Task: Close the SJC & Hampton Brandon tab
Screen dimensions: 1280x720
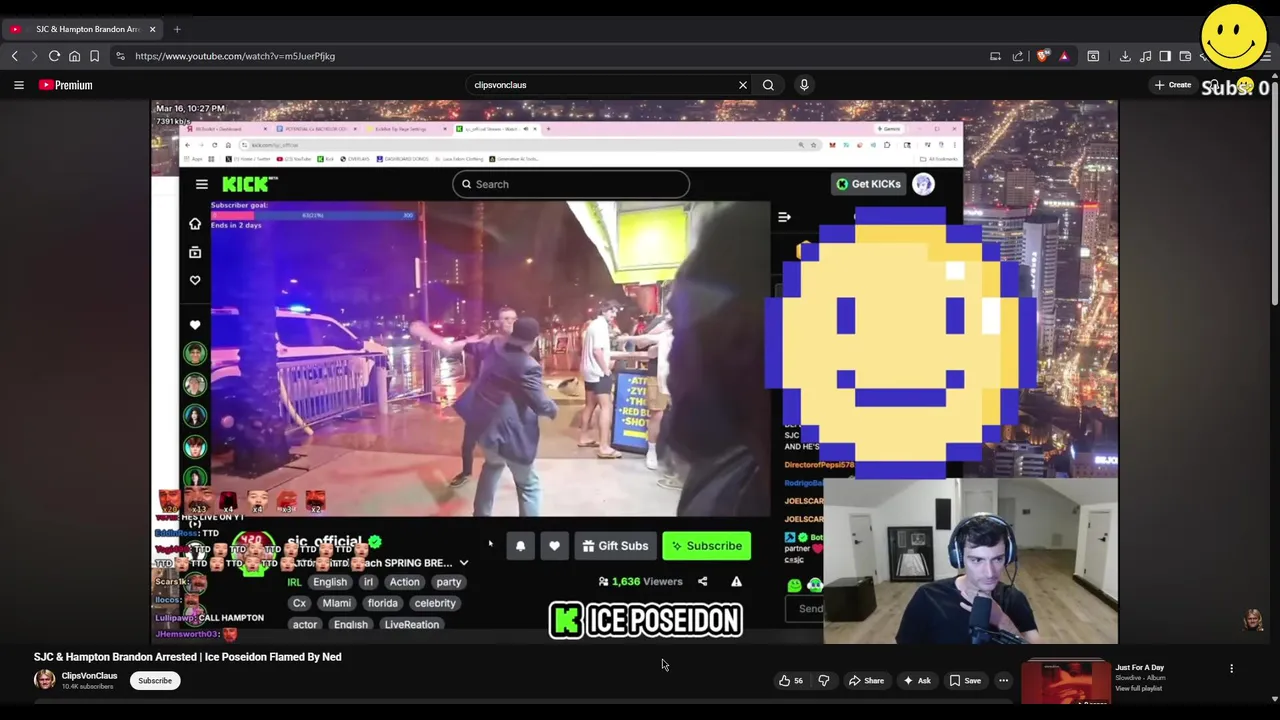Action: point(152,29)
